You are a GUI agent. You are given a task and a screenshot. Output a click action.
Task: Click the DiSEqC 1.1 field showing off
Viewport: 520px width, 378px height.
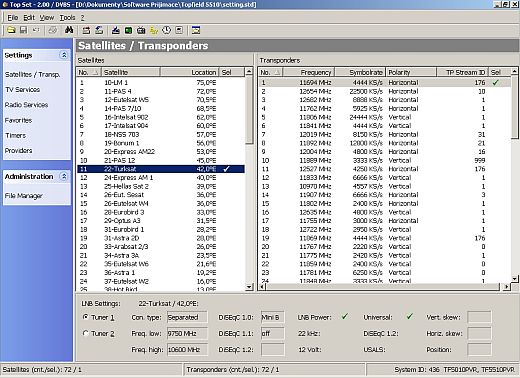tap(272, 333)
